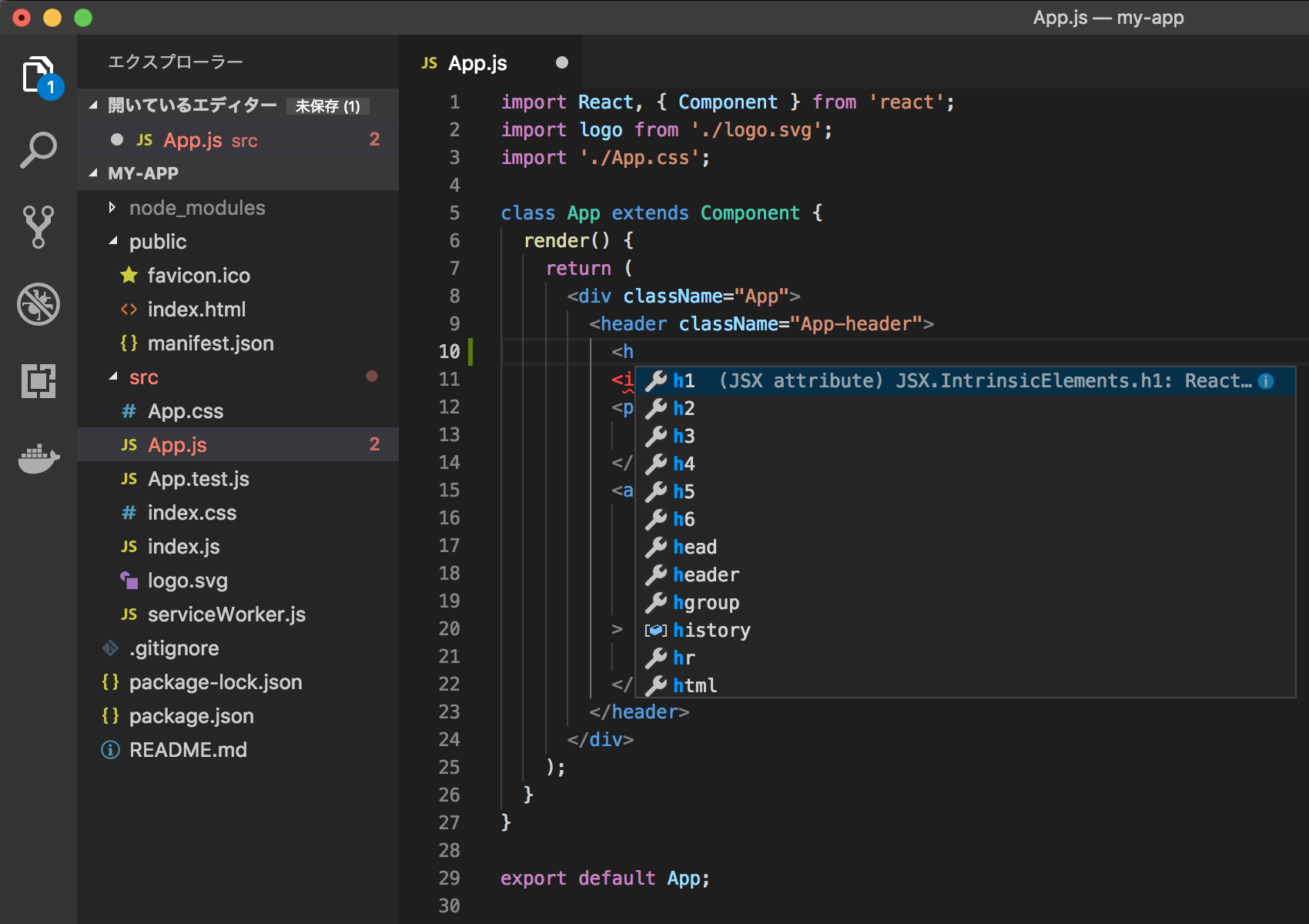1309x924 pixels.
Task: Select h2 from the autocomplete list
Action: 684,408
